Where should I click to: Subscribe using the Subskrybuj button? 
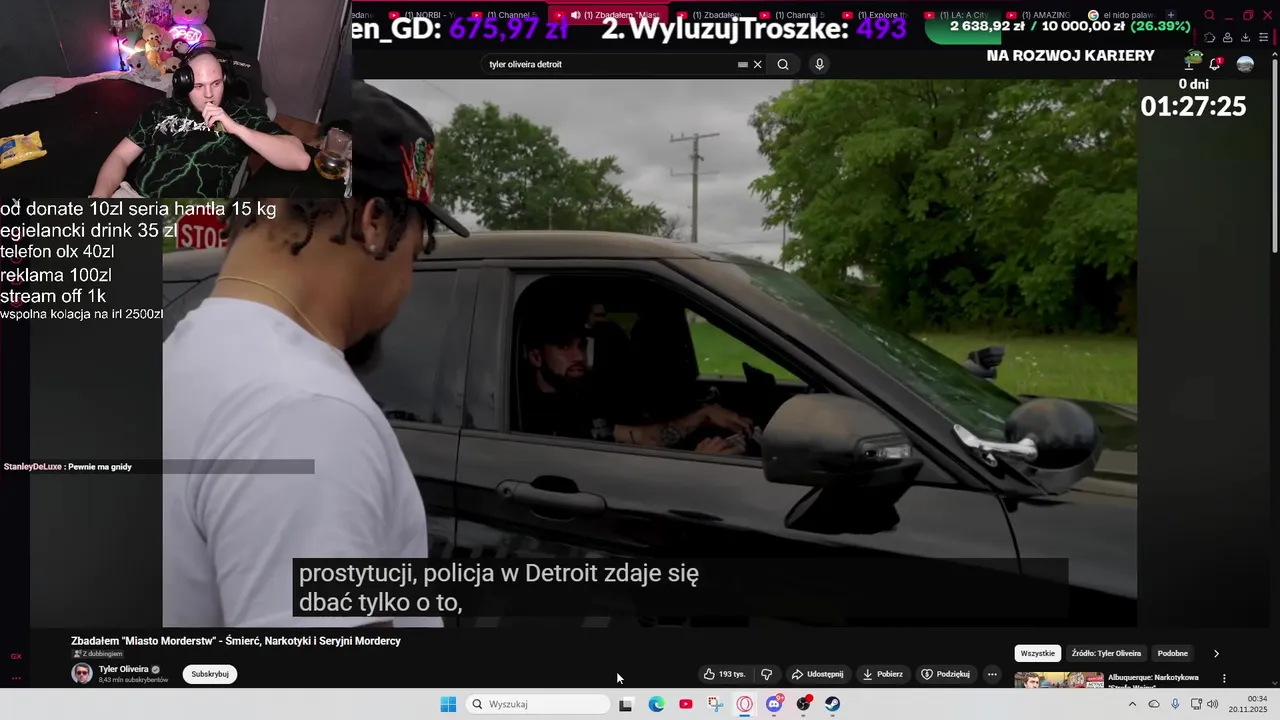210,674
